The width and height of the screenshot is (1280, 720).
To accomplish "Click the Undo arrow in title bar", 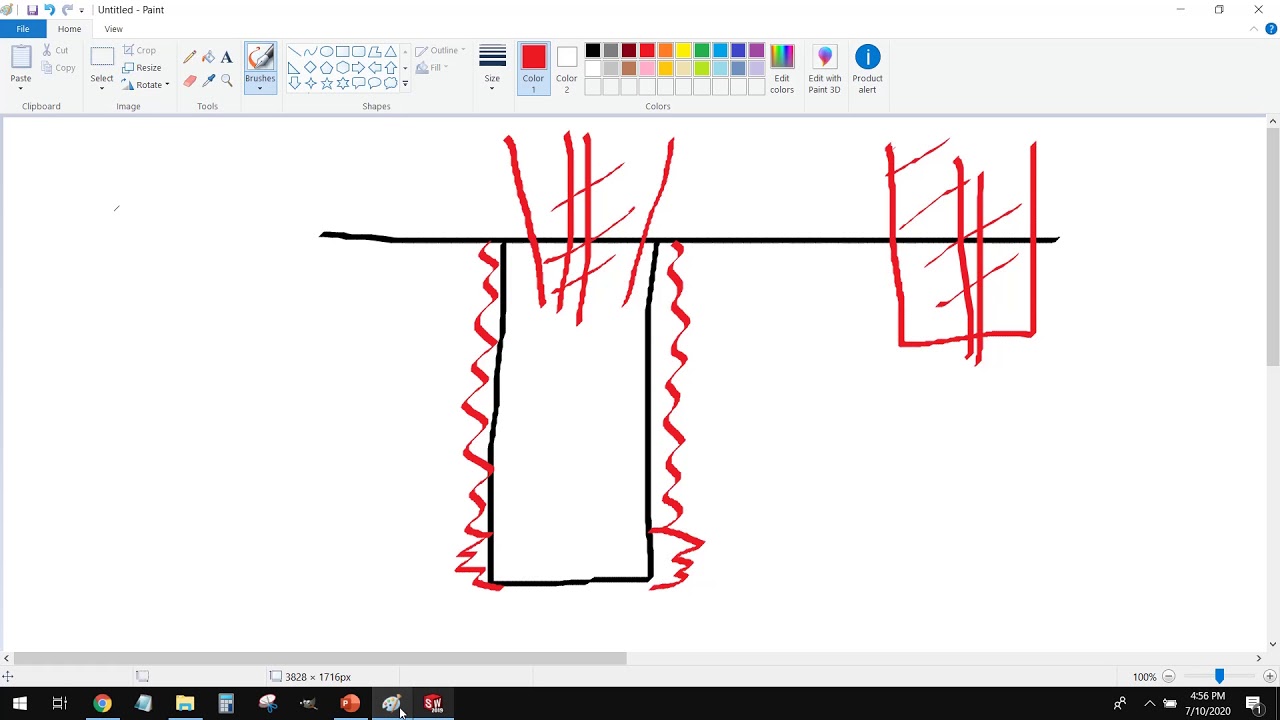I will coord(49,10).
